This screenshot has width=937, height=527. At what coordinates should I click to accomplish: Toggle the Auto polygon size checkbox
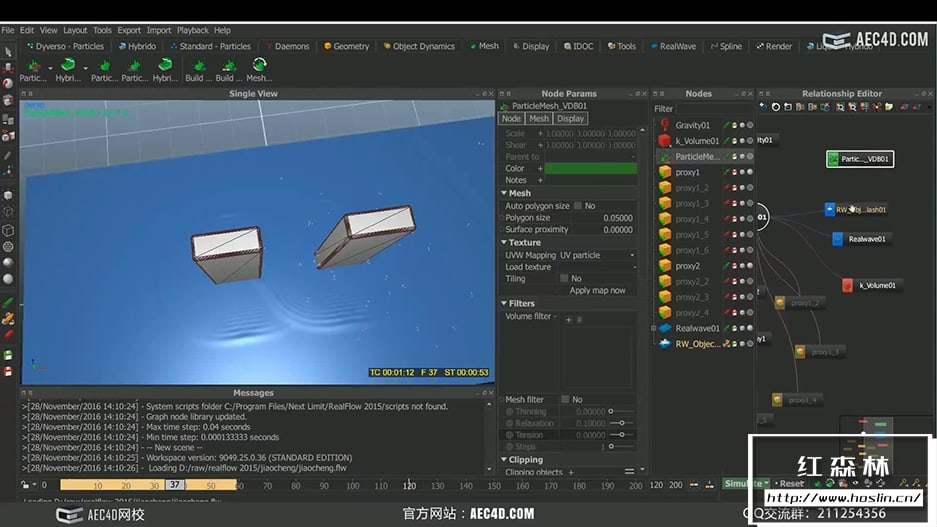coord(577,206)
